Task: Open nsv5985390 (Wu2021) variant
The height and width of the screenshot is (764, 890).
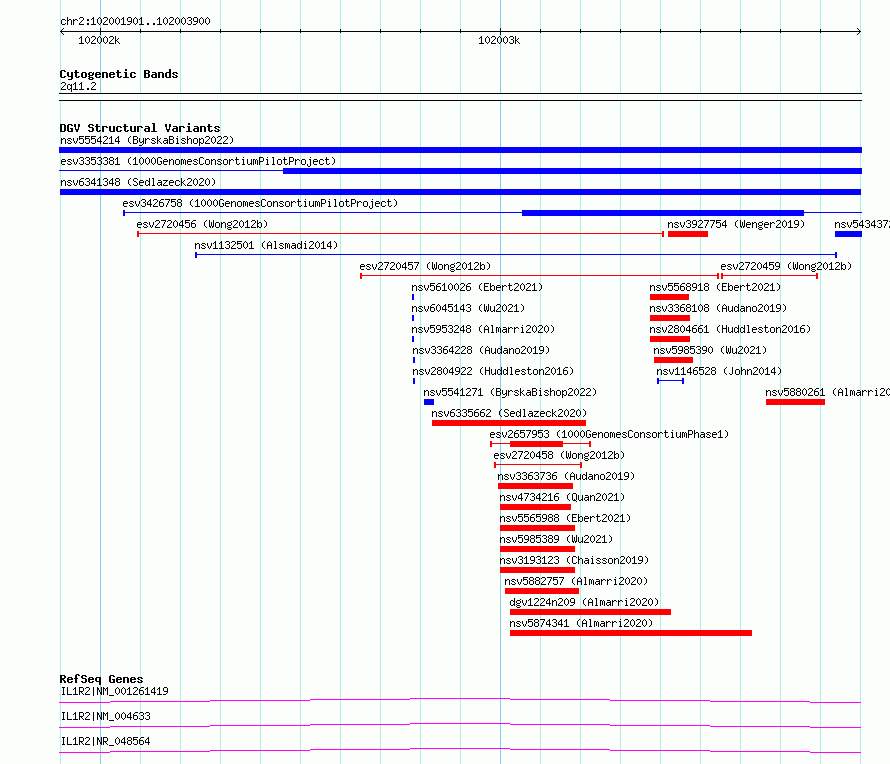Action: (x=710, y=350)
